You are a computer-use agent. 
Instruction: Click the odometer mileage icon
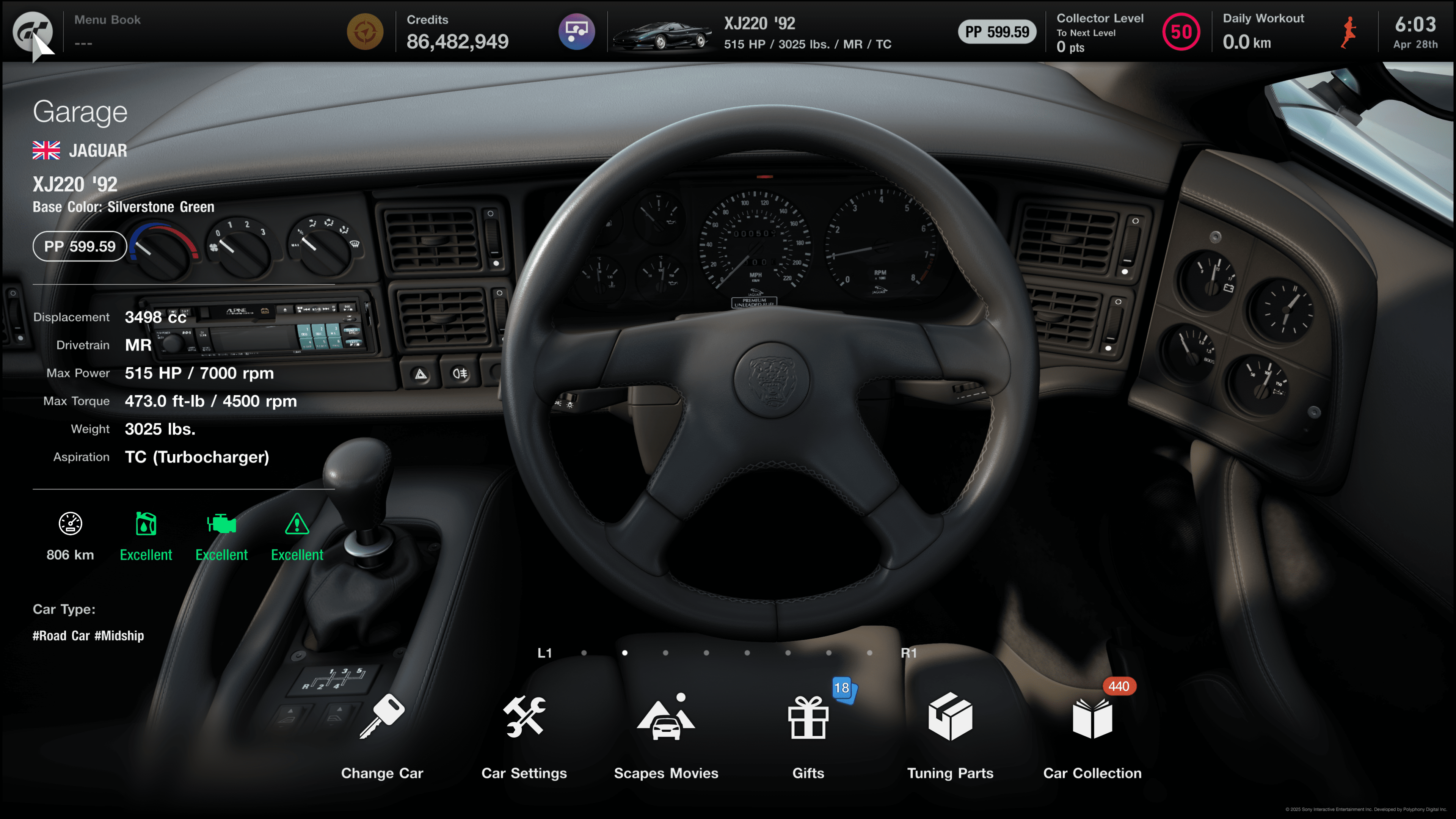tap(70, 523)
